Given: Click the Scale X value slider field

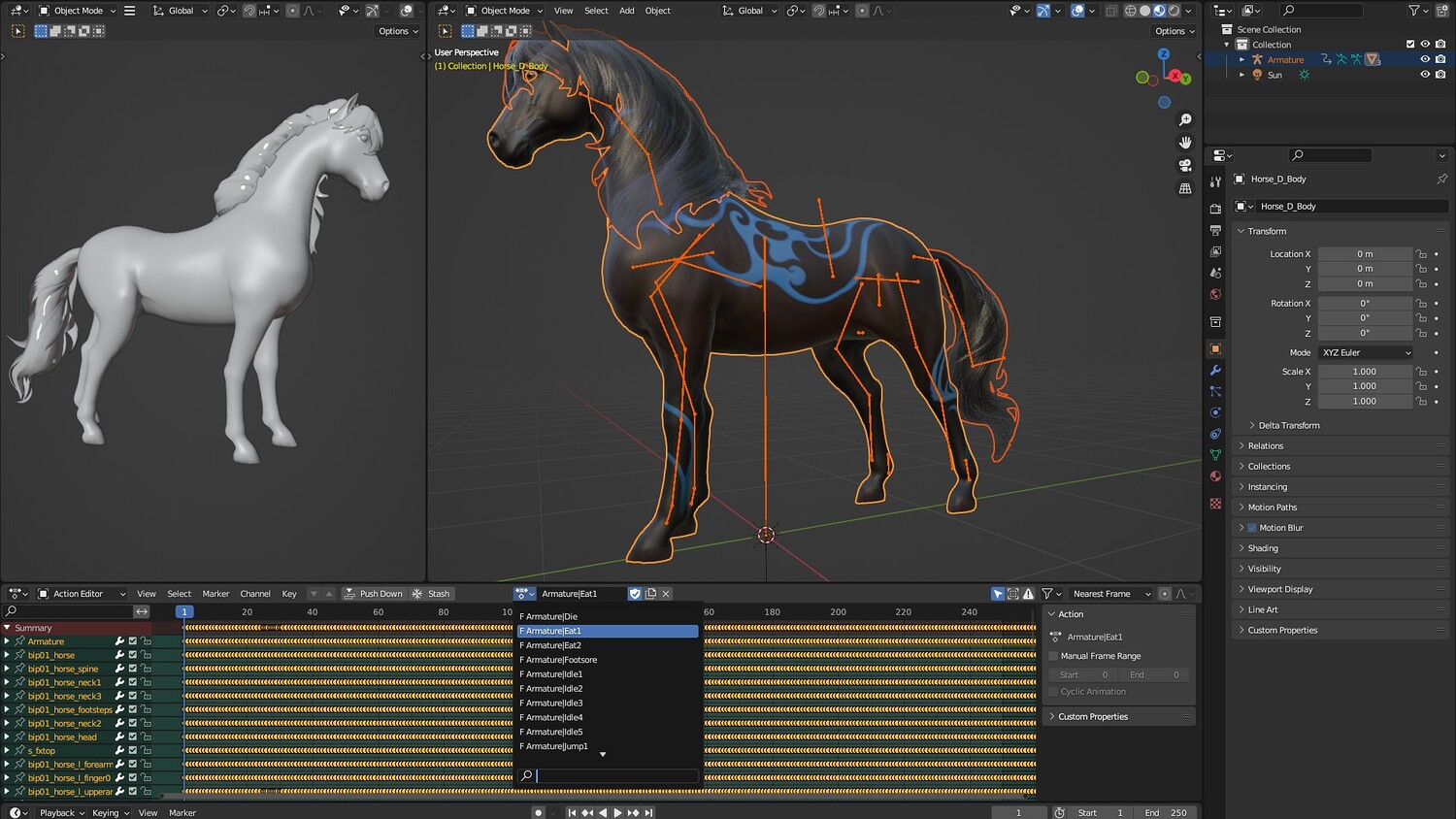Looking at the screenshot, I should point(1364,372).
